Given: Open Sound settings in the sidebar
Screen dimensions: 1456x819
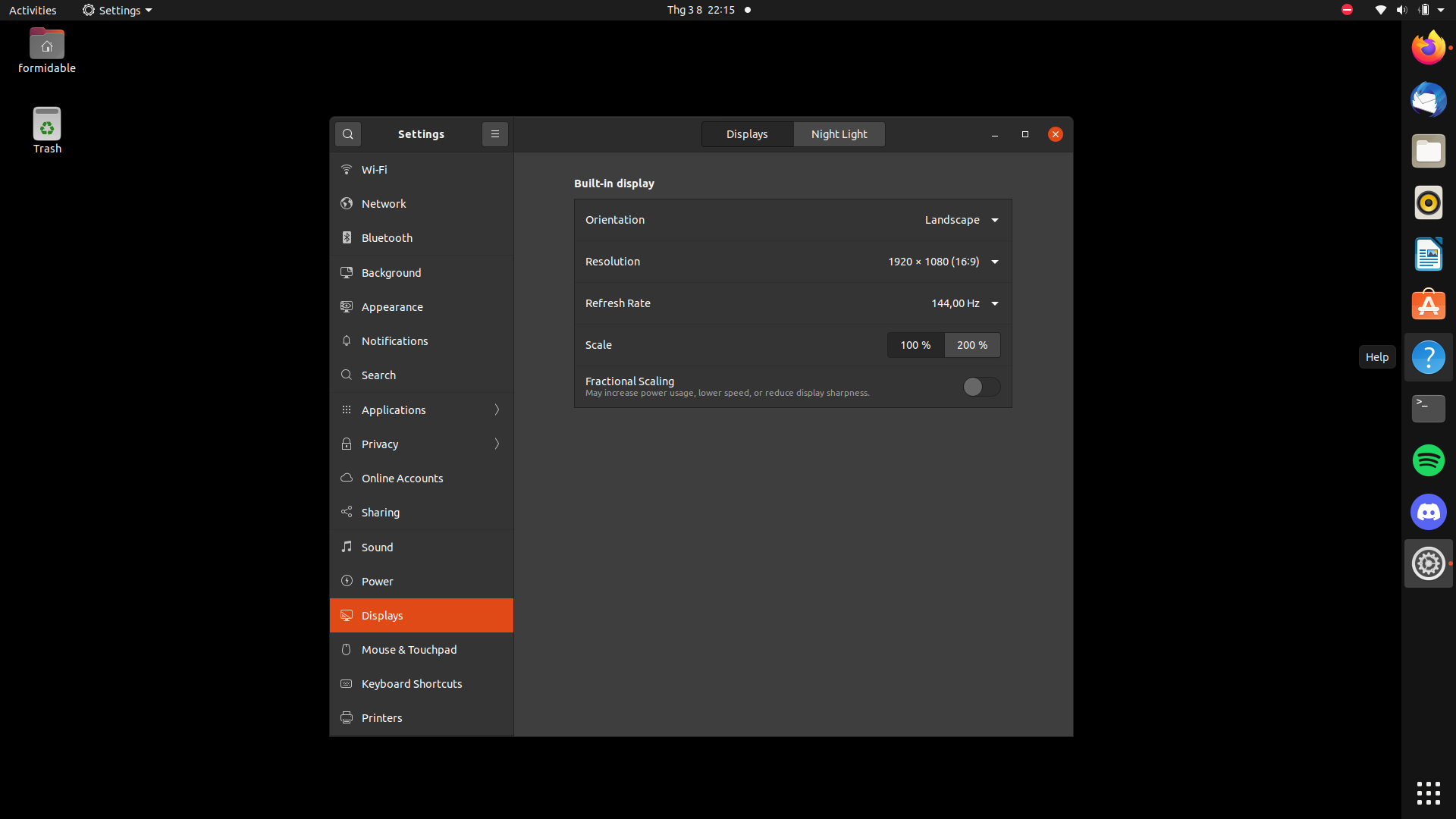Looking at the screenshot, I should tap(377, 548).
